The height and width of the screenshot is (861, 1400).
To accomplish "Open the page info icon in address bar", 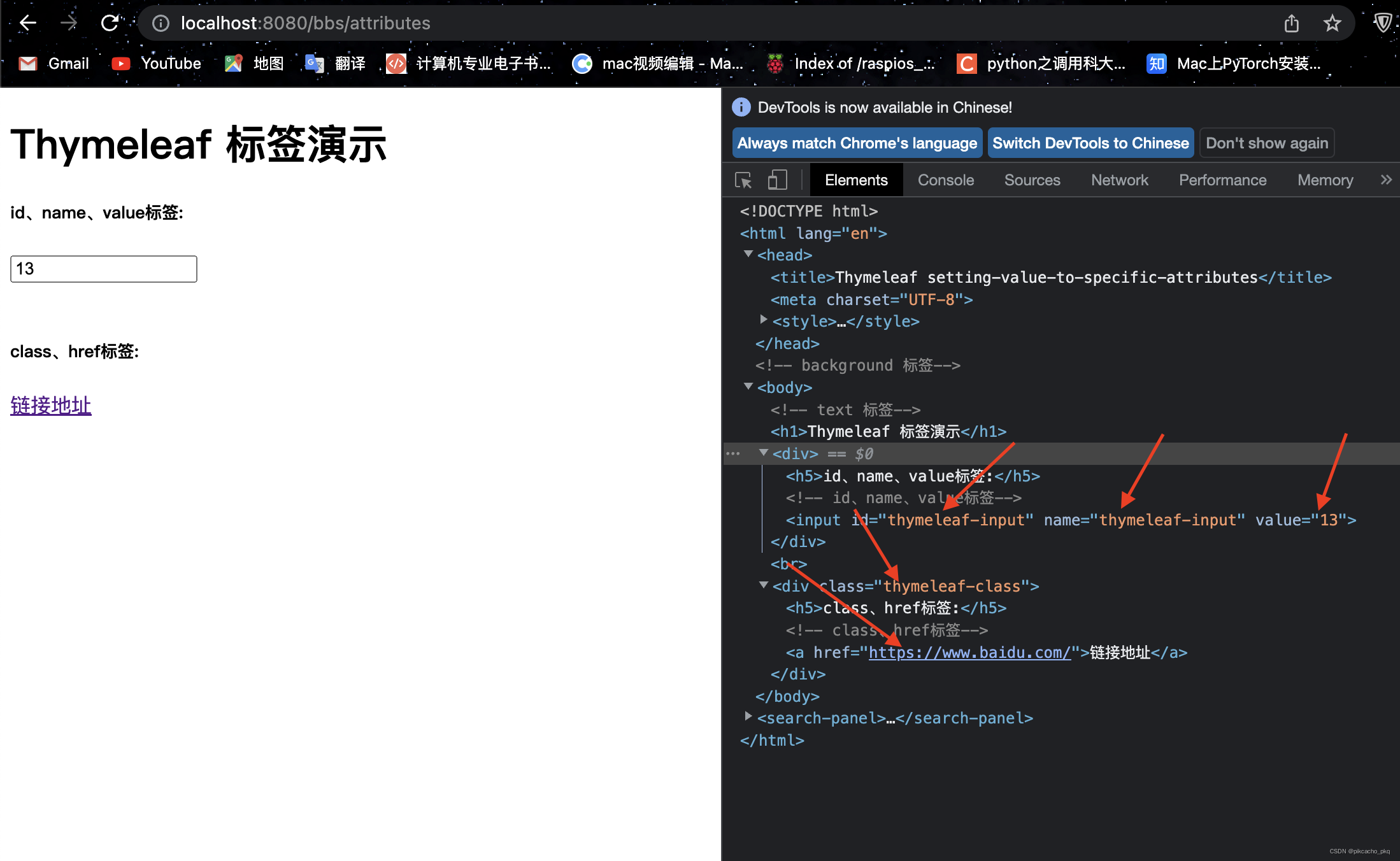I will click(160, 23).
